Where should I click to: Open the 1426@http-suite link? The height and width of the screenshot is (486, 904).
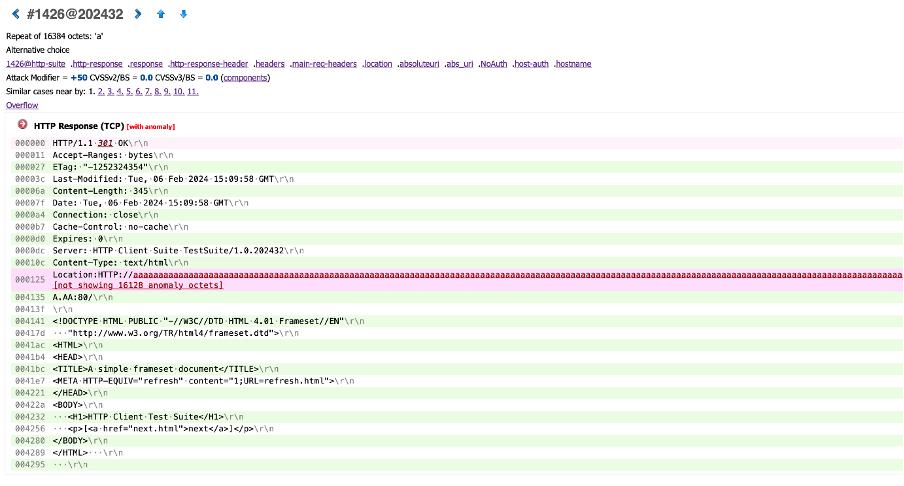pyautogui.click(x=36, y=64)
